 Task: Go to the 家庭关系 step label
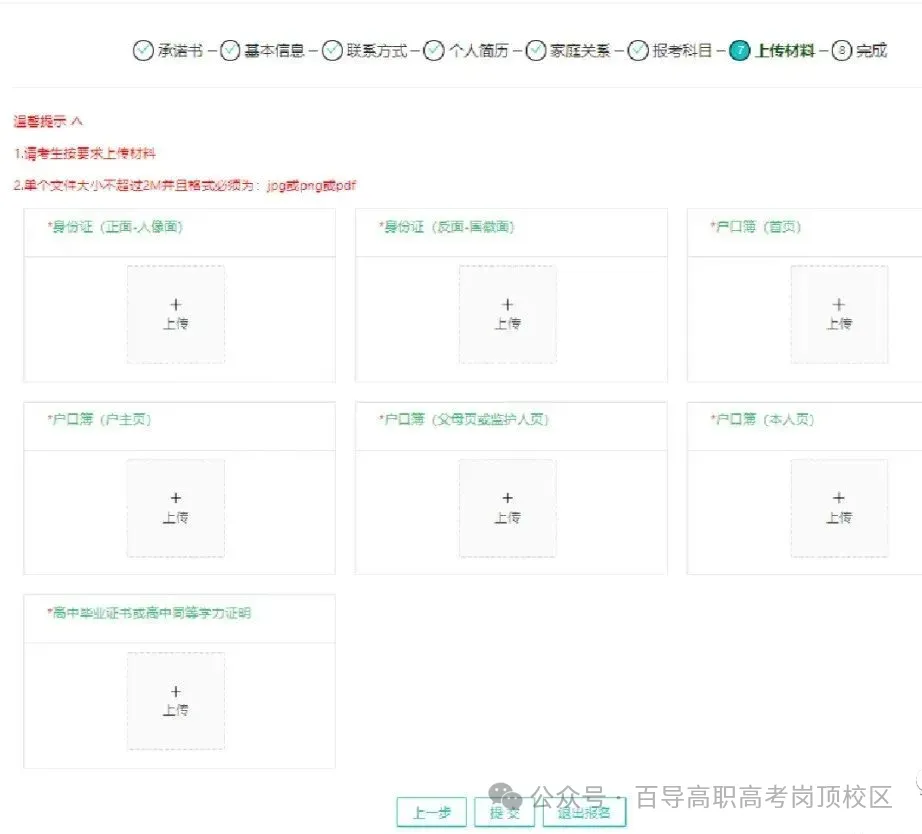point(580,51)
